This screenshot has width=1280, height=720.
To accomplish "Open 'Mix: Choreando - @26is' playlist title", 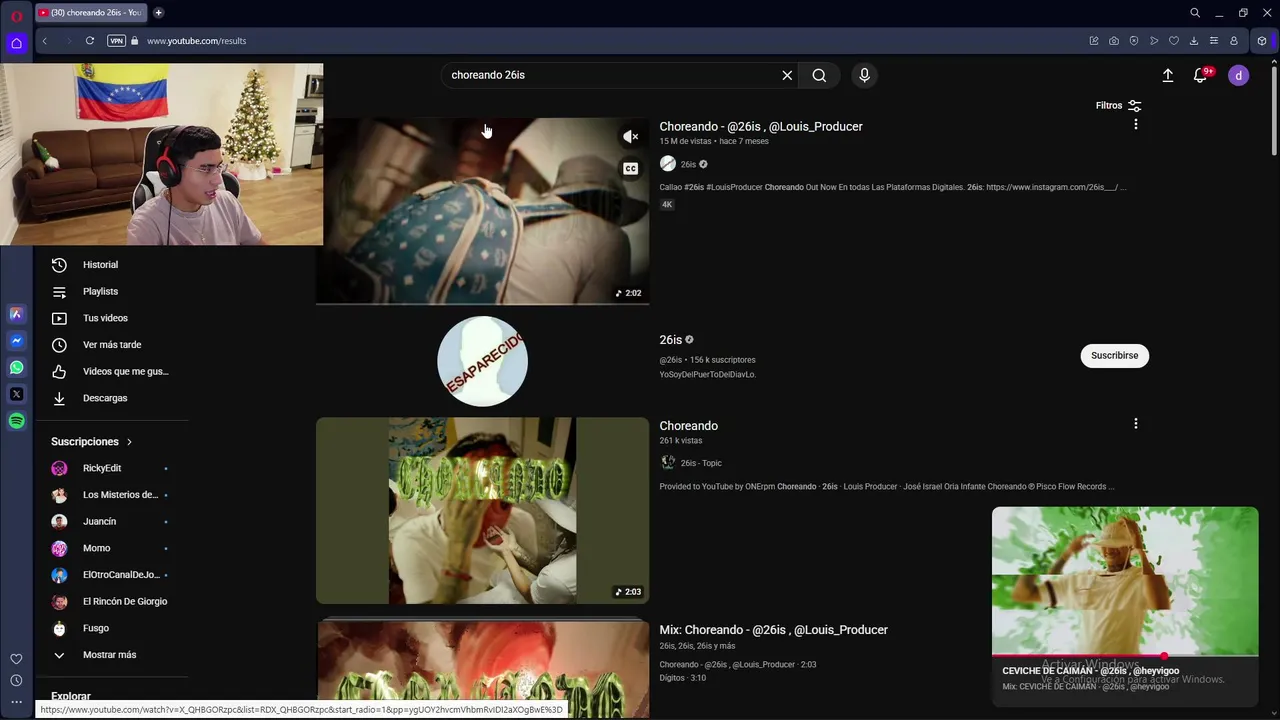I will click(774, 630).
